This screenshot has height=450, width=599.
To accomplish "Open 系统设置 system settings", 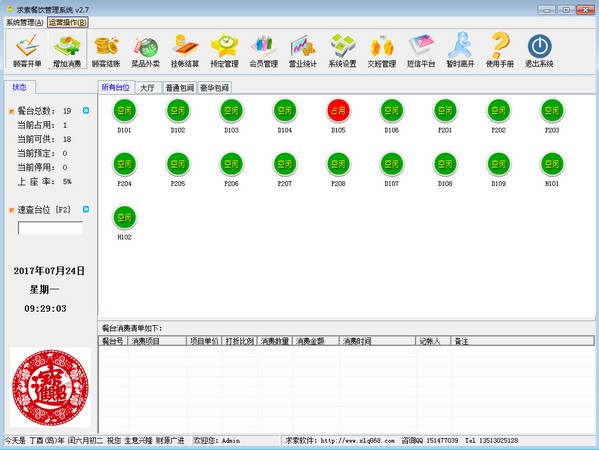I will click(342, 50).
